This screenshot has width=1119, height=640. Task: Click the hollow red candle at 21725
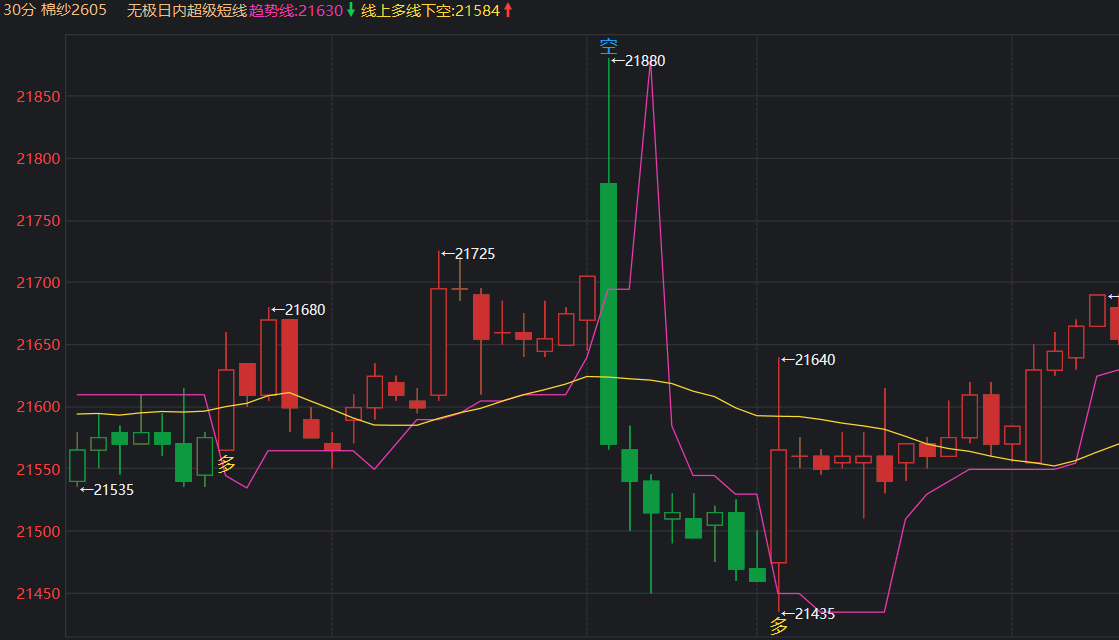pos(439,342)
